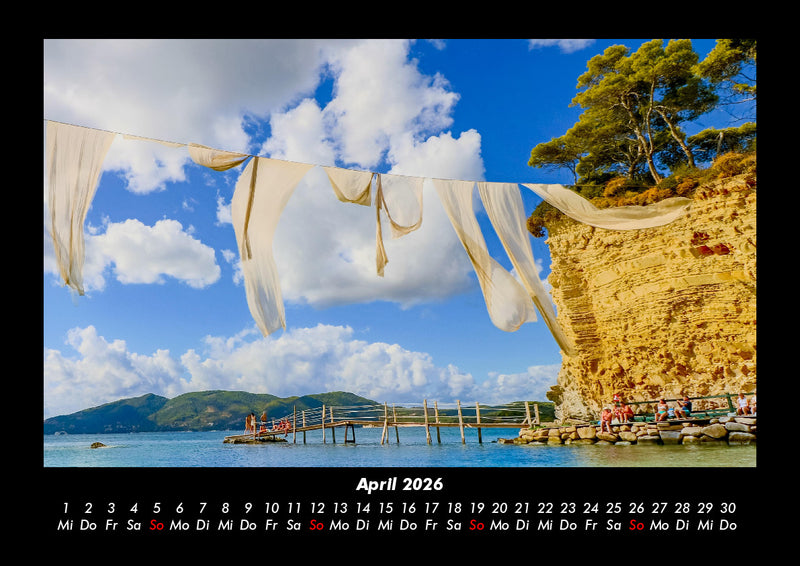Click the red date number 19

point(477,508)
